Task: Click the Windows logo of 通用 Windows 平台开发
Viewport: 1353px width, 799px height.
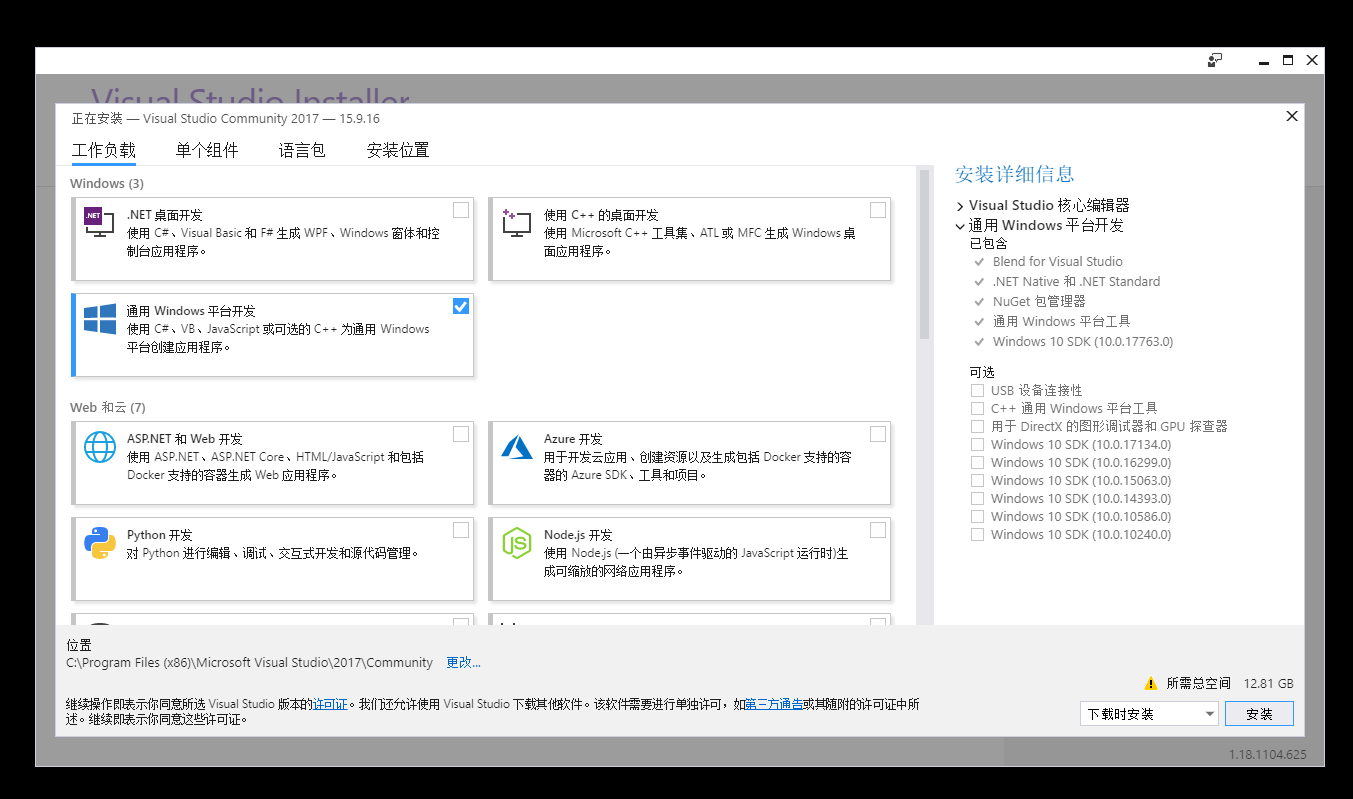Action: [99, 319]
